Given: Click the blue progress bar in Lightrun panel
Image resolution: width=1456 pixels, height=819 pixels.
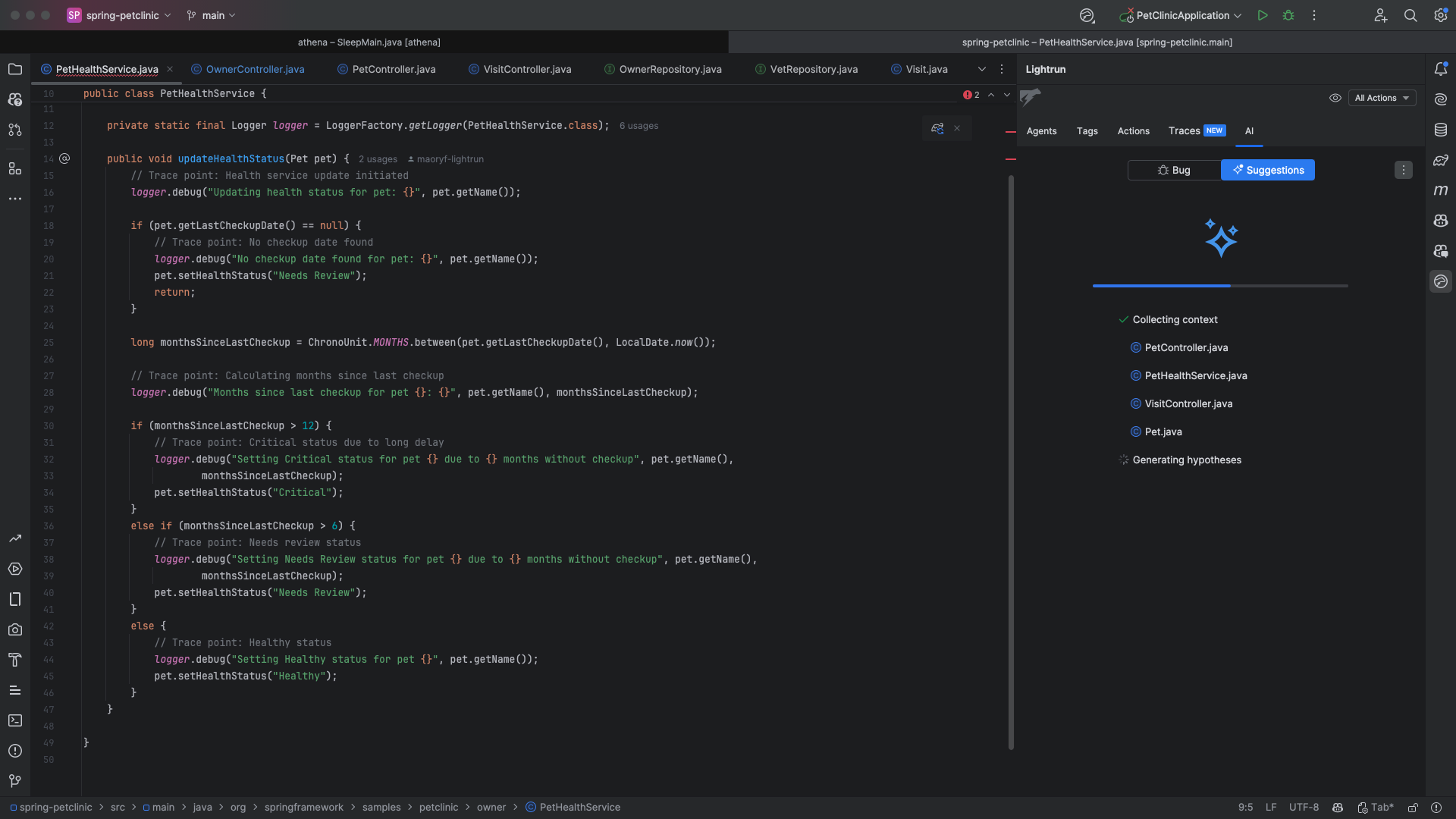Looking at the screenshot, I should [1163, 287].
